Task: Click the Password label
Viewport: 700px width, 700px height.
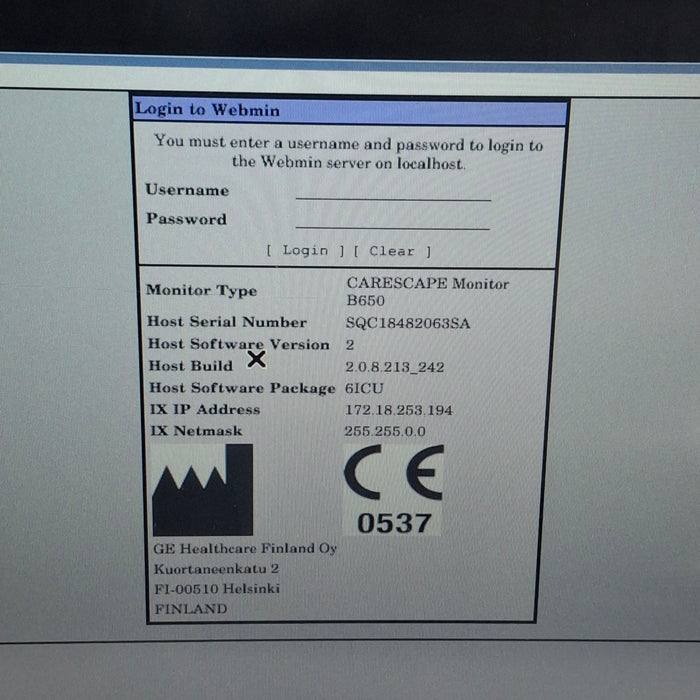Action: [x=186, y=219]
